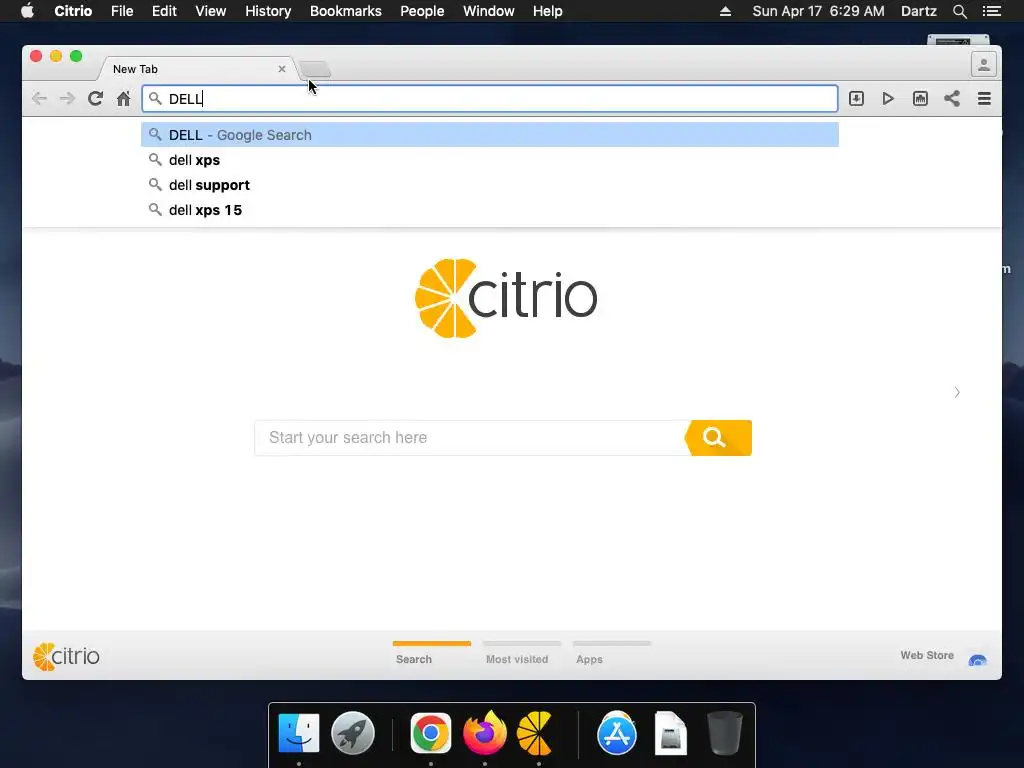Viewport: 1024px width, 768px height.
Task: Select the New Tab tab
Action: [x=196, y=69]
